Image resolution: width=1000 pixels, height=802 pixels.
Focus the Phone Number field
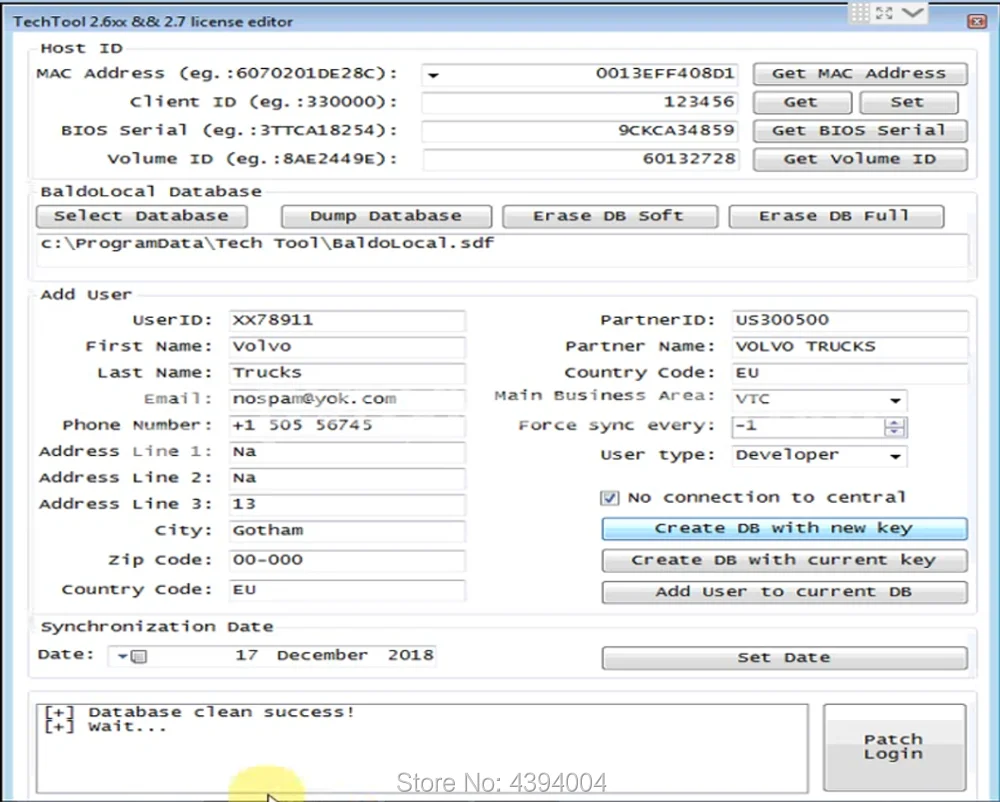[347, 425]
